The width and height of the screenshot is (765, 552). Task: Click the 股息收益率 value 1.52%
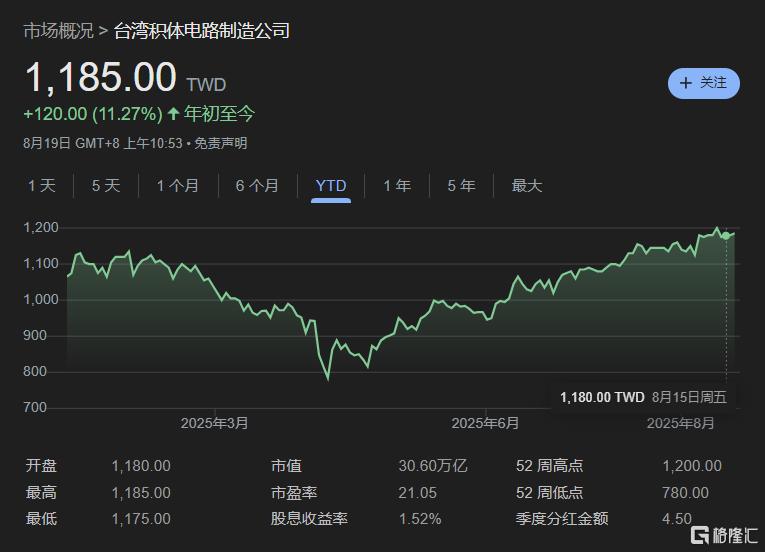coord(420,518)
